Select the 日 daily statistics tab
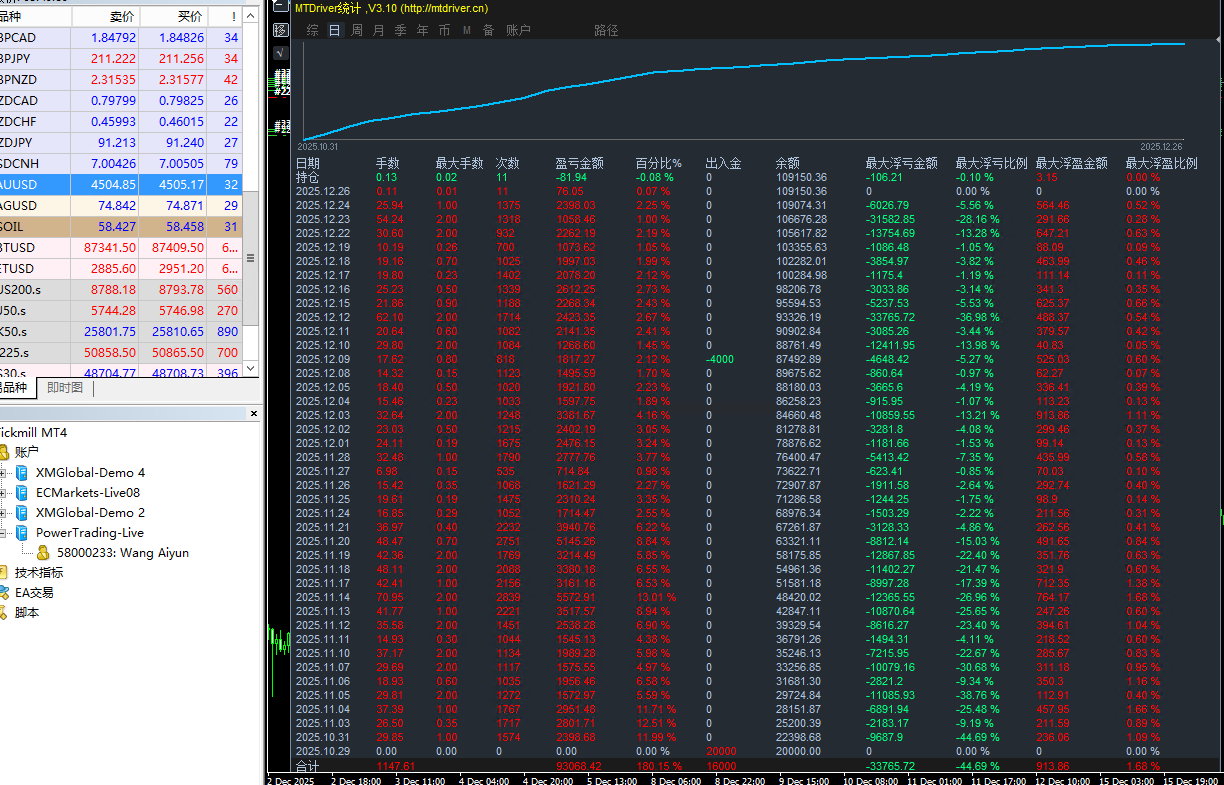The image size is (1224, 785). (335, 31)
